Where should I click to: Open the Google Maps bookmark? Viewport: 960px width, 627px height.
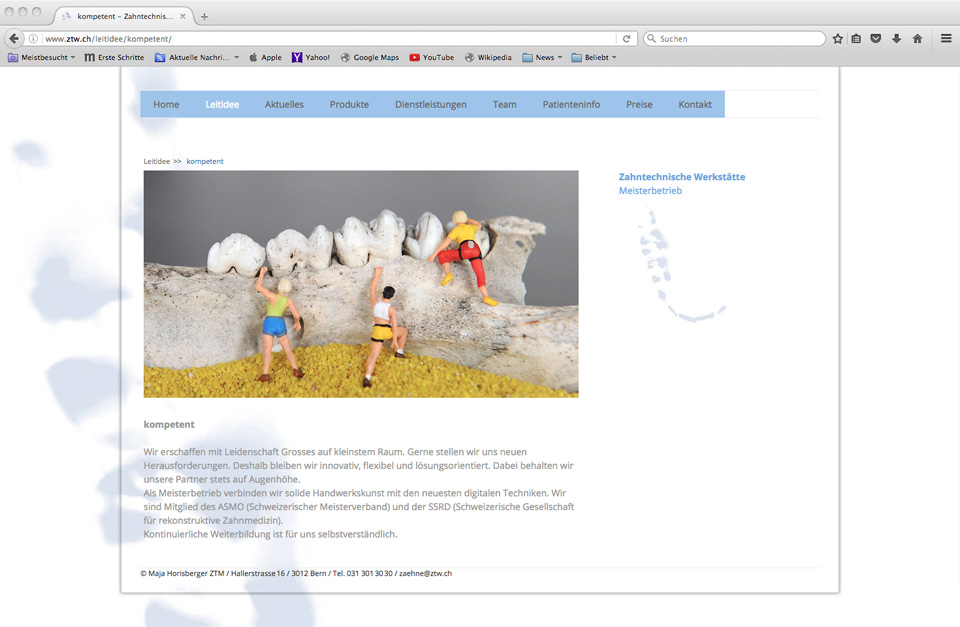point(370,58)
